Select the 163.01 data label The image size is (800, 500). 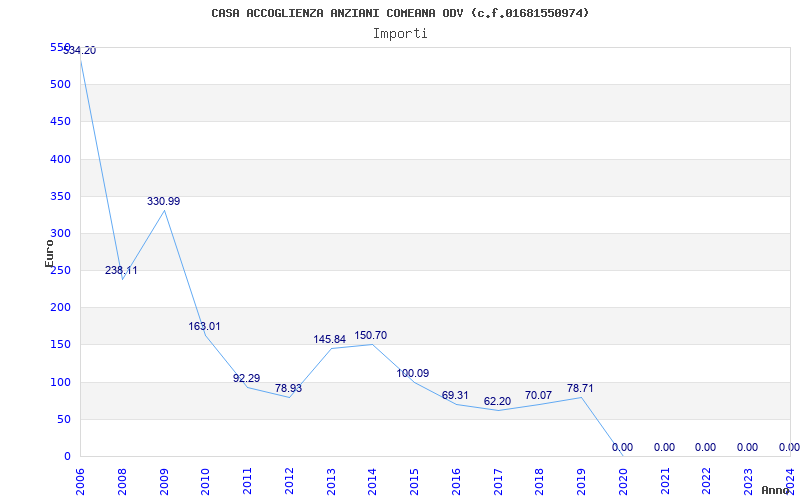pos(204,327)
